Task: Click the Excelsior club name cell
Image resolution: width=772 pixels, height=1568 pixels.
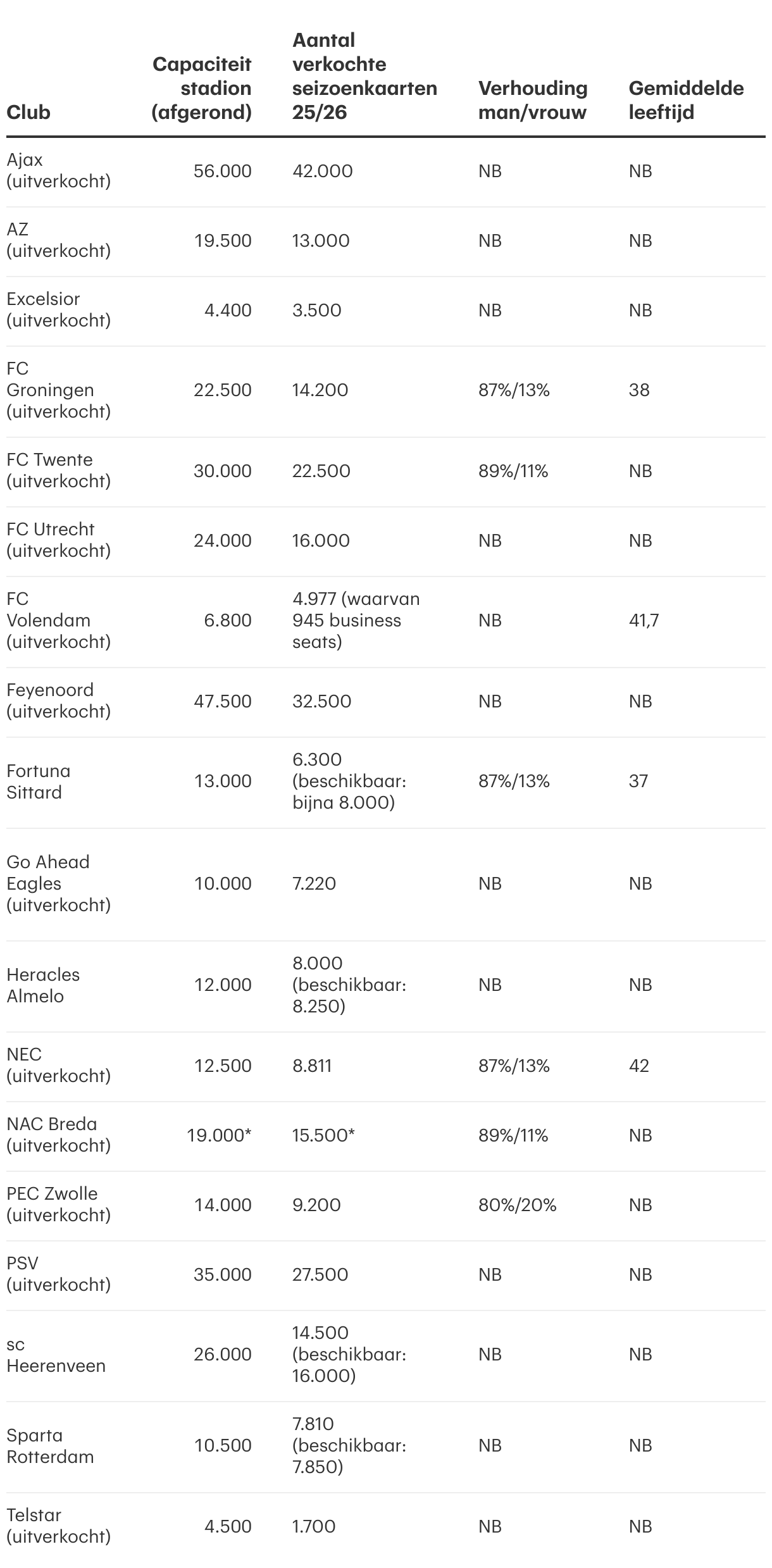Action: pyautogui.click(x=58, y=310)
